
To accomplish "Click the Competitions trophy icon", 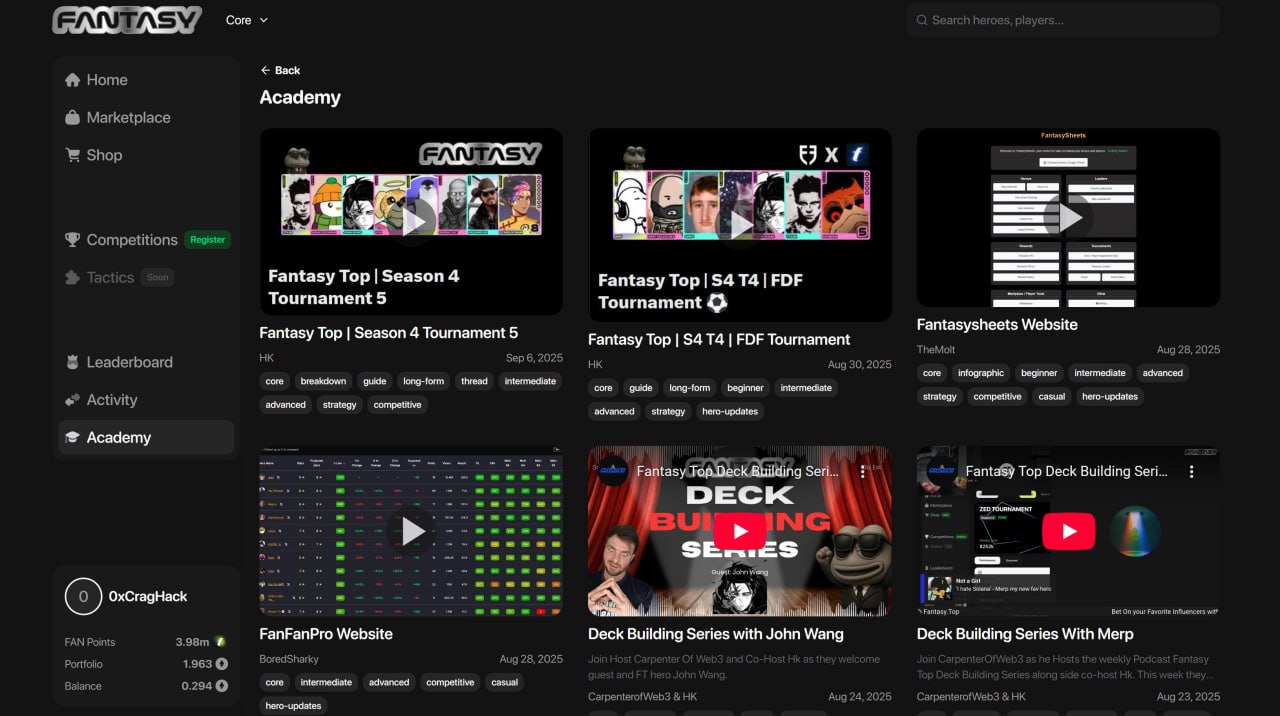I will coord(72,240).
